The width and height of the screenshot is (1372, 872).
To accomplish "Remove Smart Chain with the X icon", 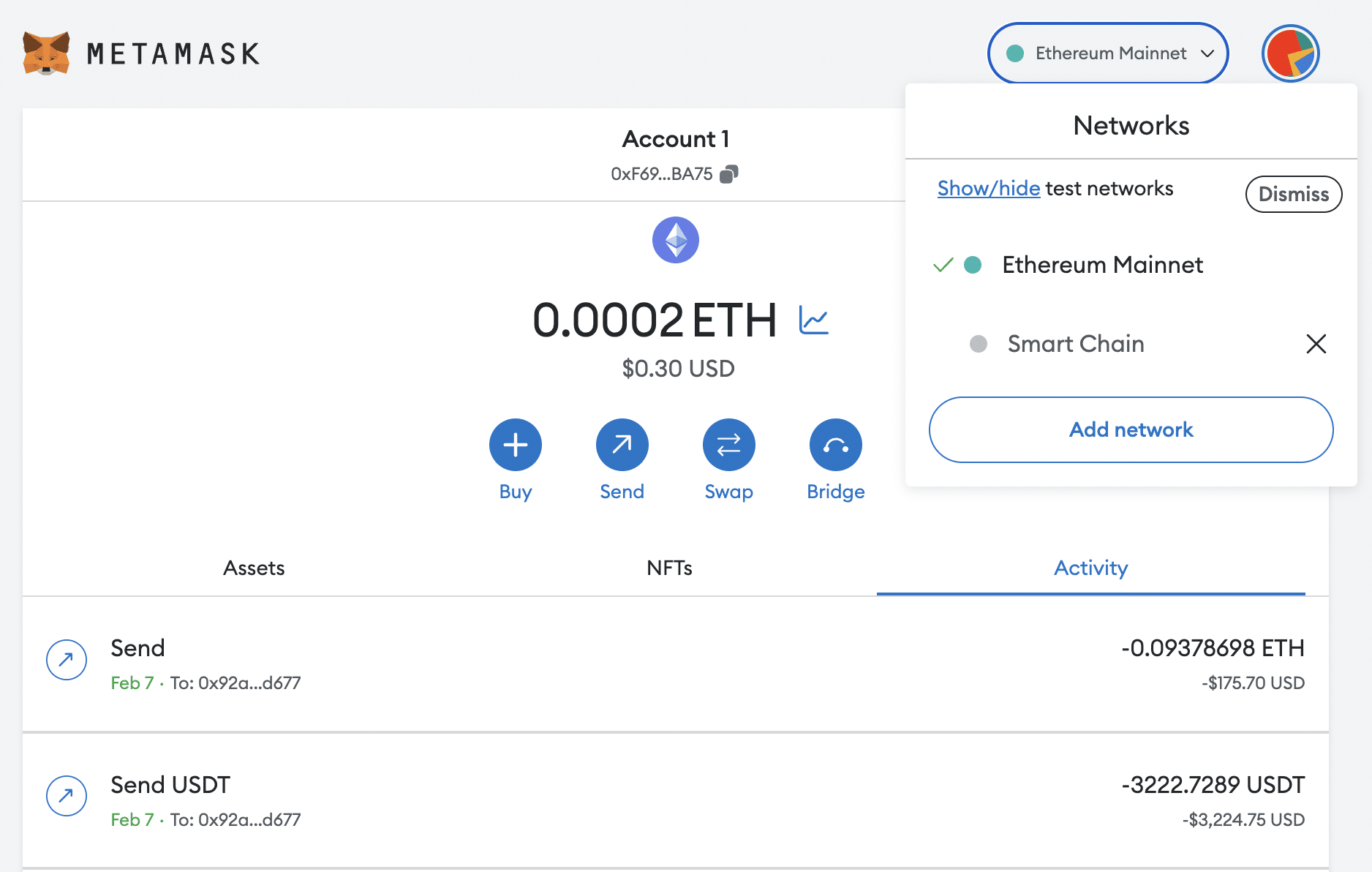I will tap(1316, 344).
